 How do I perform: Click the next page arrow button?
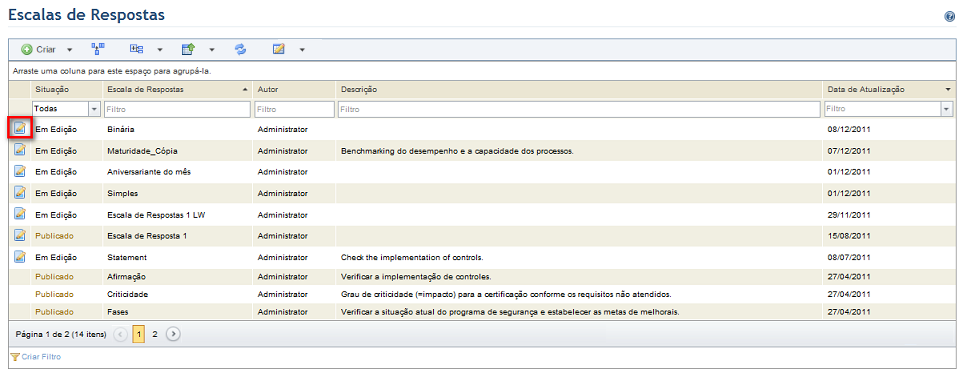173,335
